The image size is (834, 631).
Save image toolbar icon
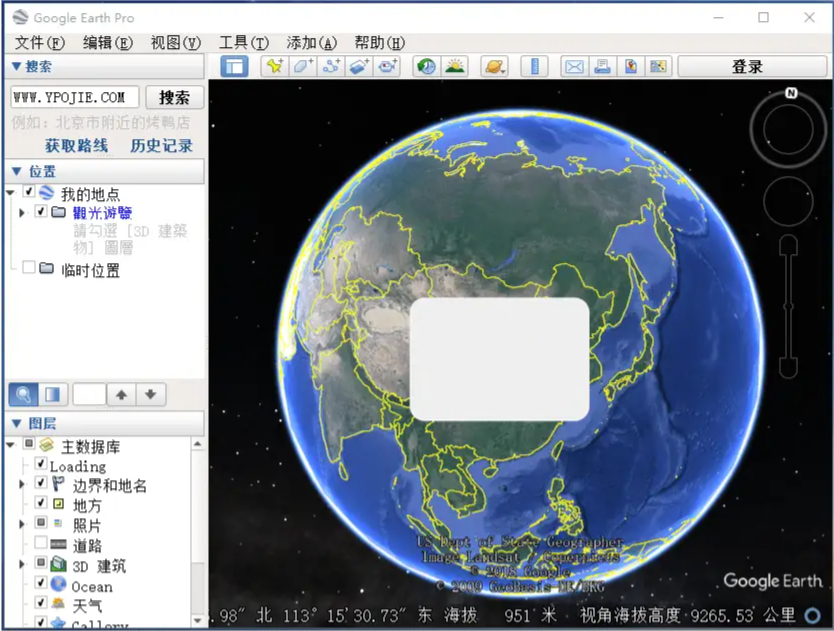[x=630, y=67]
